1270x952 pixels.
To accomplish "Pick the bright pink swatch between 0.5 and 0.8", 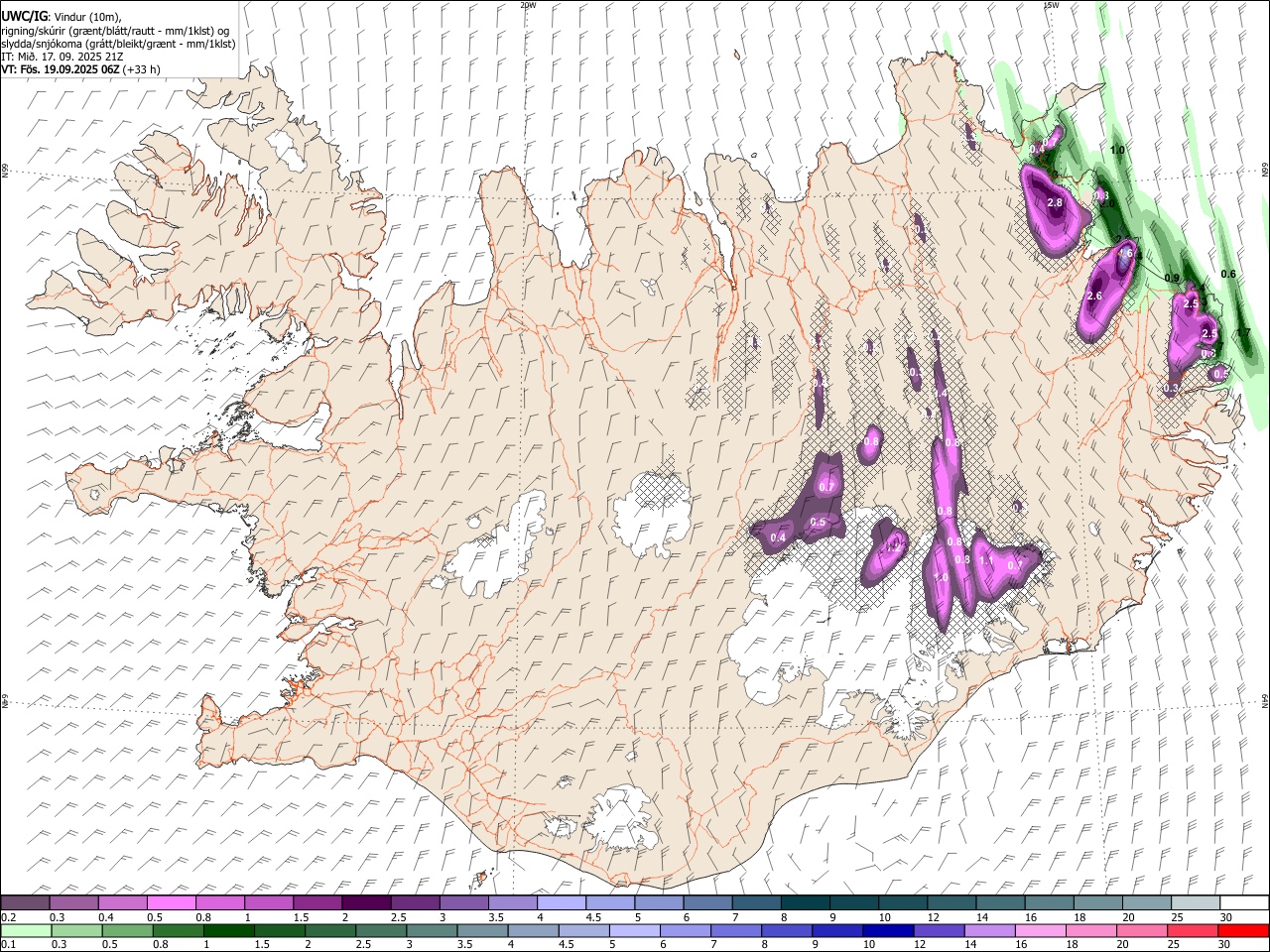I will (172, 902).
